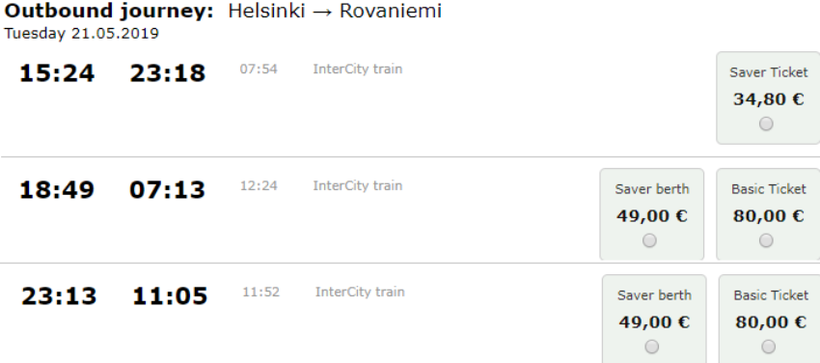Open InterCity train details for the 23:13 departure

[360, 292]
